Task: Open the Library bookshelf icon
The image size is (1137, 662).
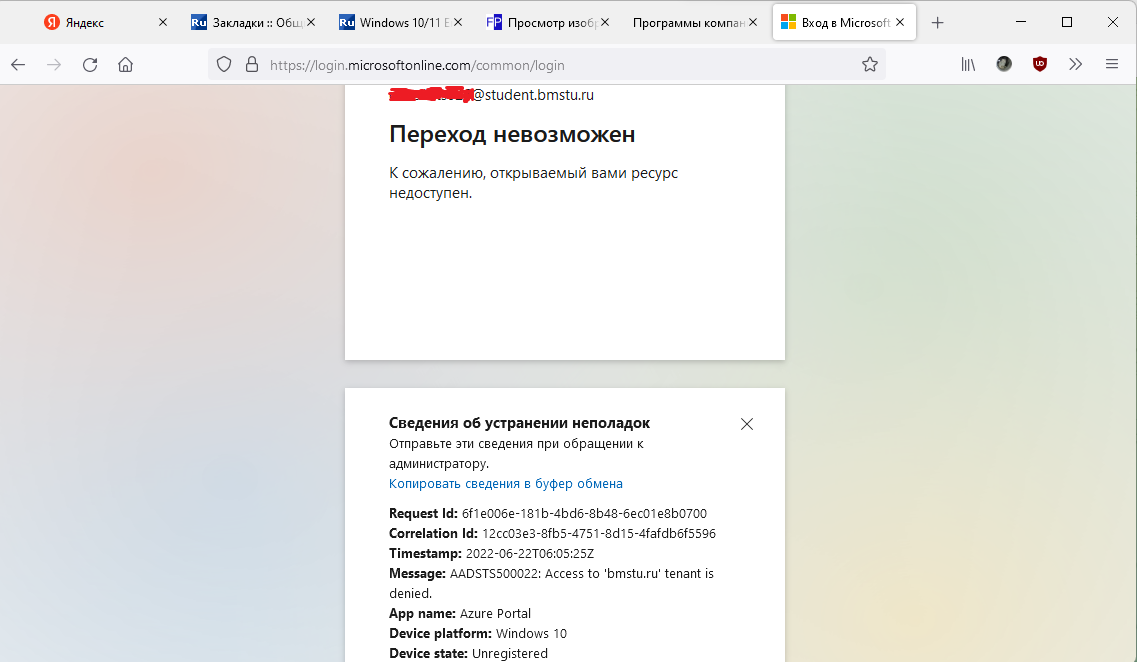Action: coord(968,65)
